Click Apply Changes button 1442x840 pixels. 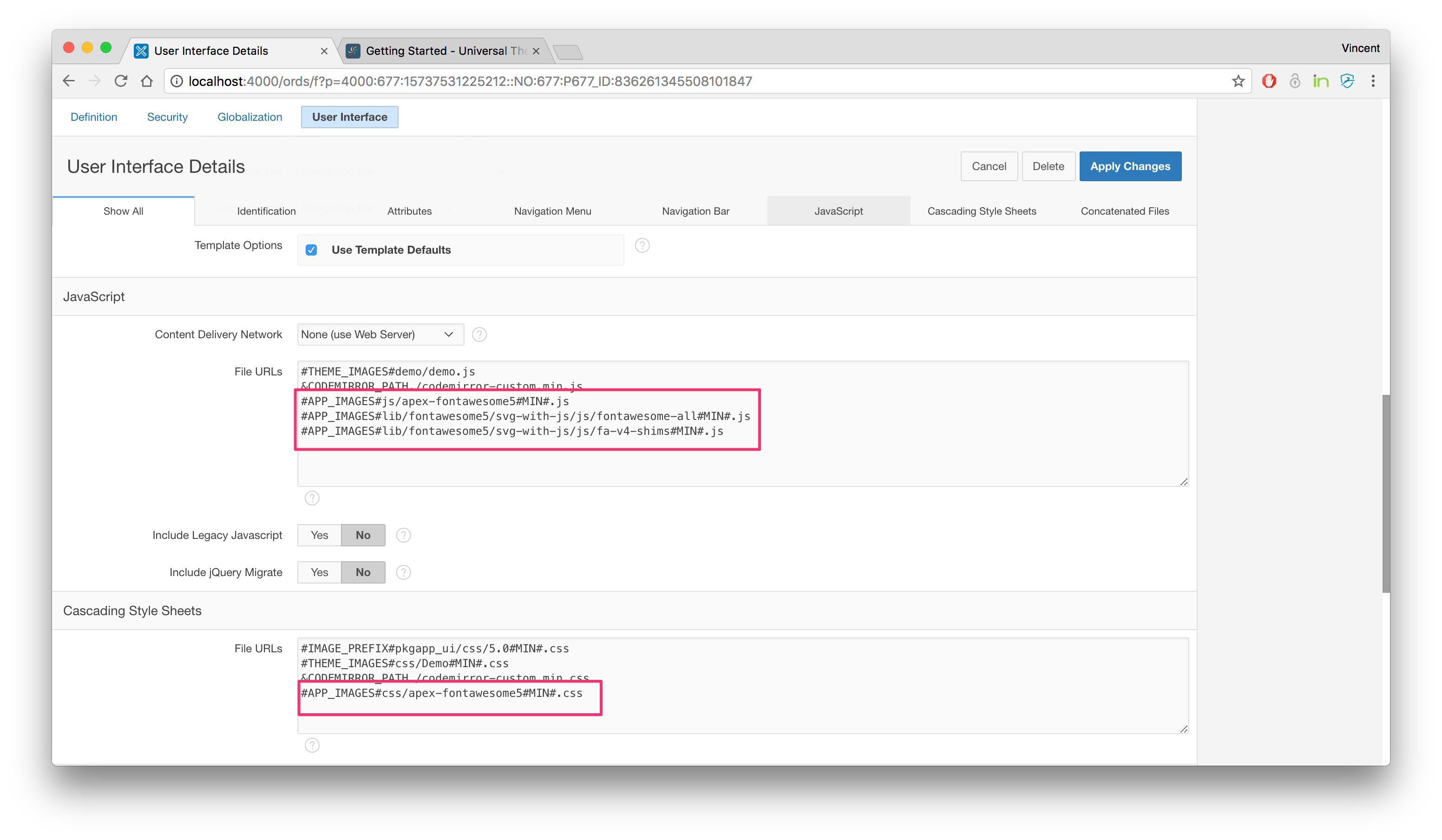pos(1129,165)
